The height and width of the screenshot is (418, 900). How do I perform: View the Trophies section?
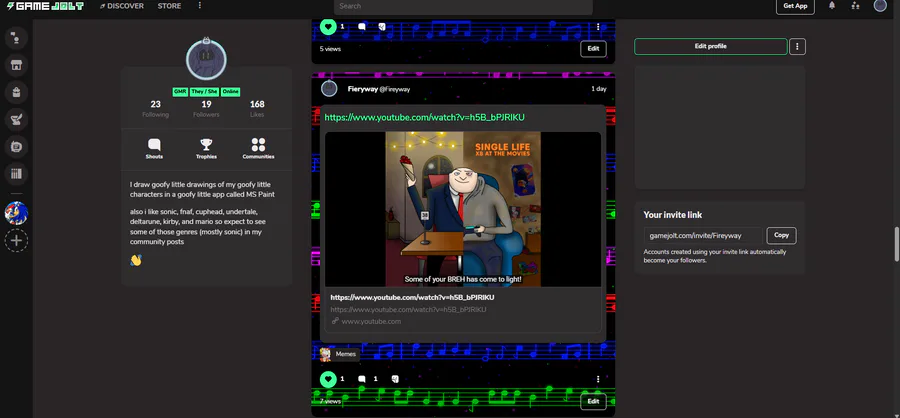click(206, 149)
